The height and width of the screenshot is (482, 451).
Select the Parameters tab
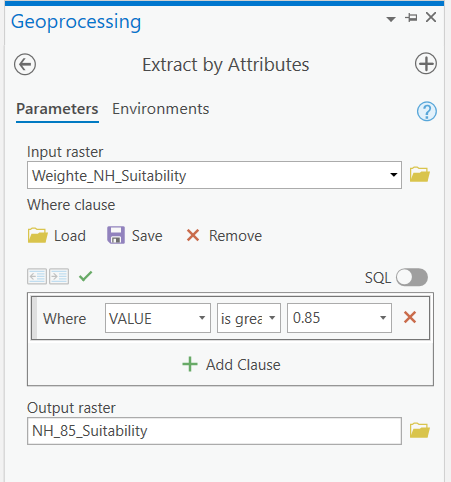tap(57, 109)
